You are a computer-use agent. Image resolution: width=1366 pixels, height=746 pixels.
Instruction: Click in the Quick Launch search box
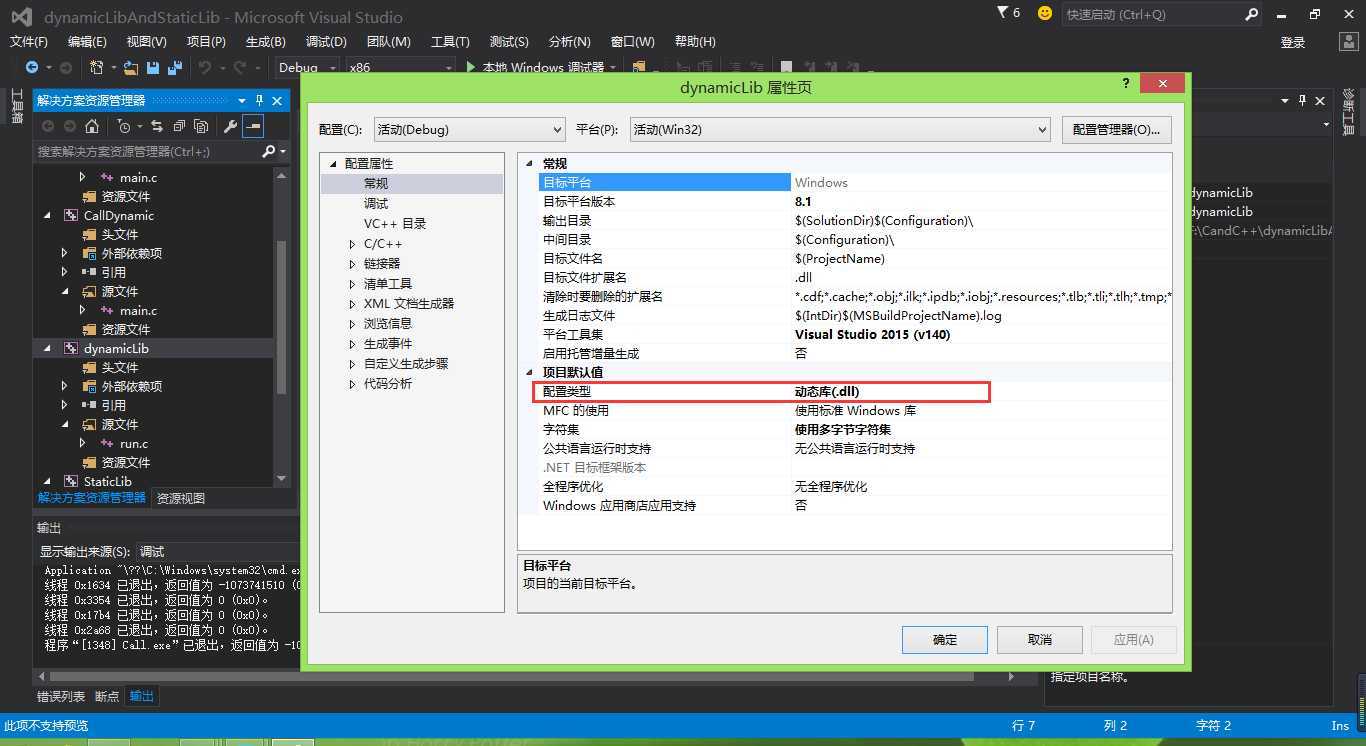[1153, 14]
